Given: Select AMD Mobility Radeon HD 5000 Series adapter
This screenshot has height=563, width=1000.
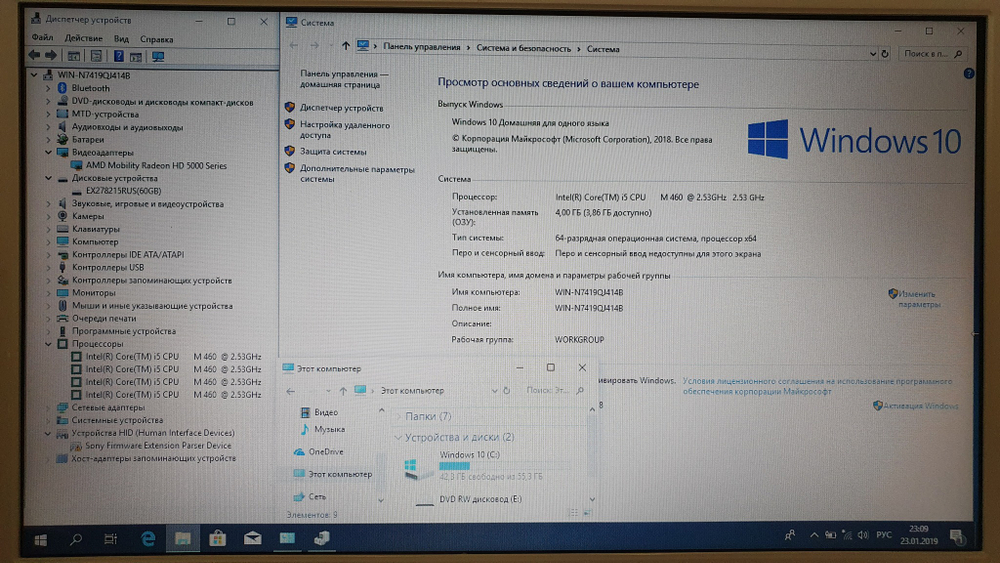Looking at the screenshot, I should click(156, 165).
